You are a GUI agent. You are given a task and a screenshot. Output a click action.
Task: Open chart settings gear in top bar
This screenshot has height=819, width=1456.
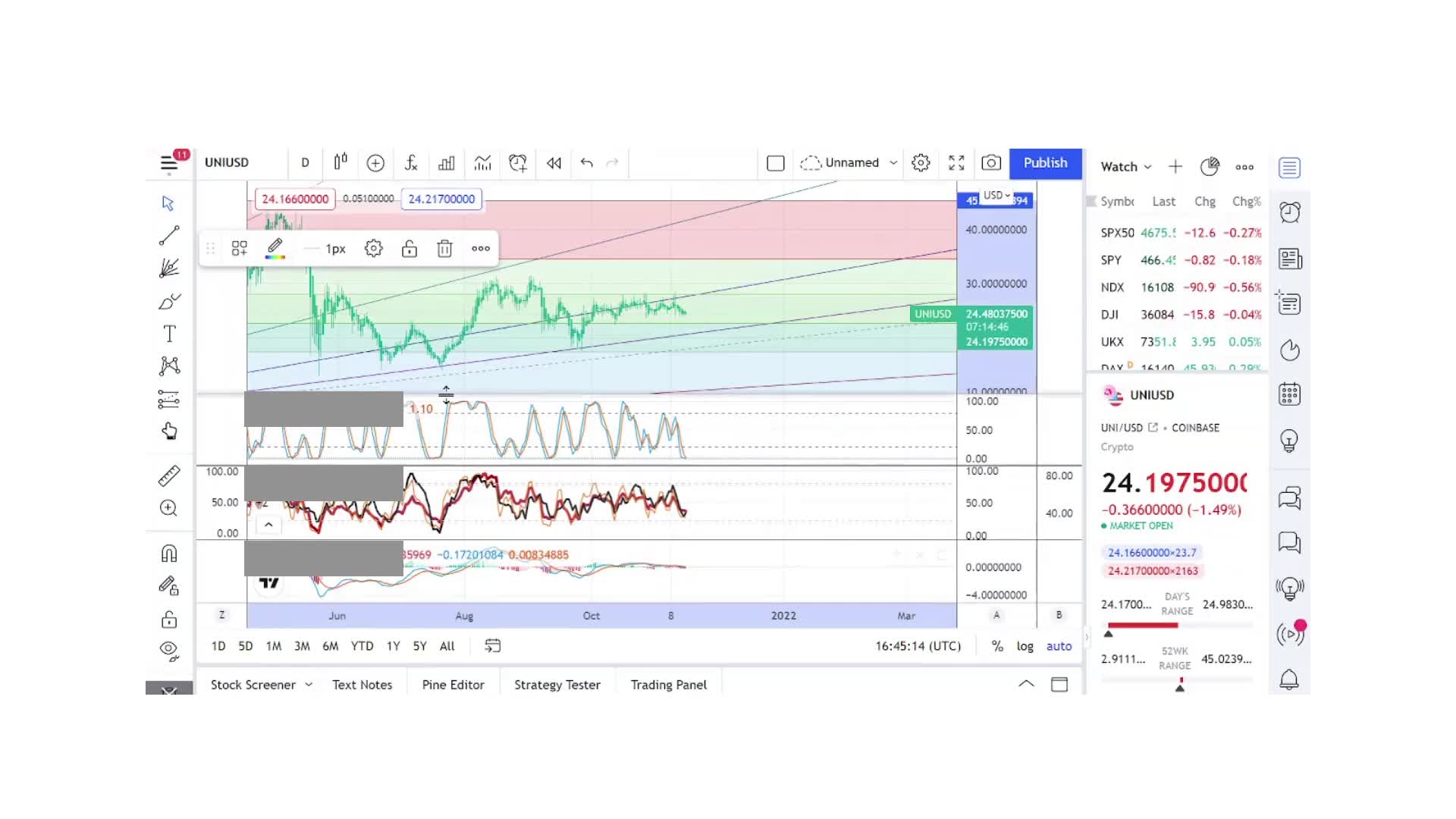click(x=921, y=163)
